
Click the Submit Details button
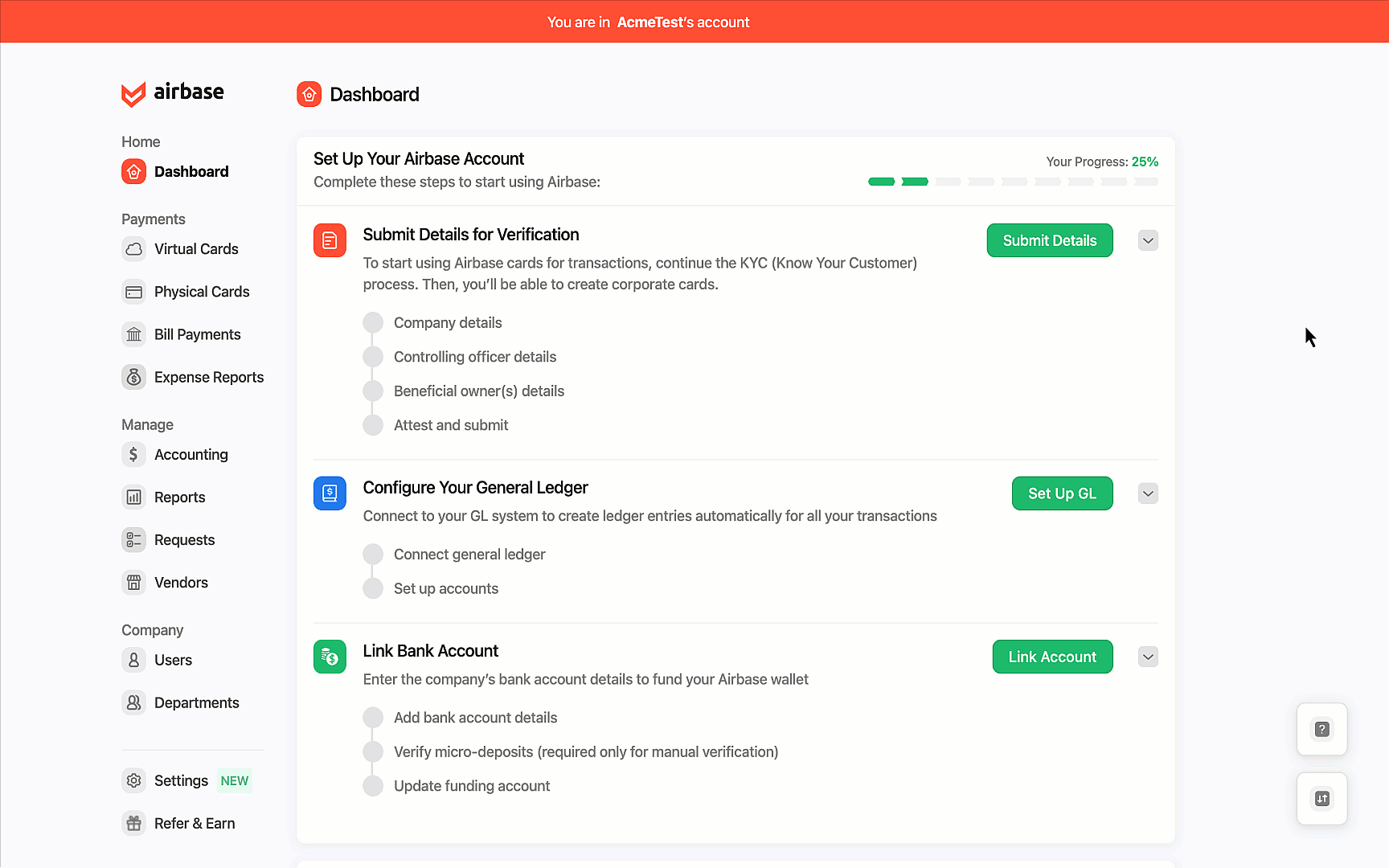pos(1050,240)
